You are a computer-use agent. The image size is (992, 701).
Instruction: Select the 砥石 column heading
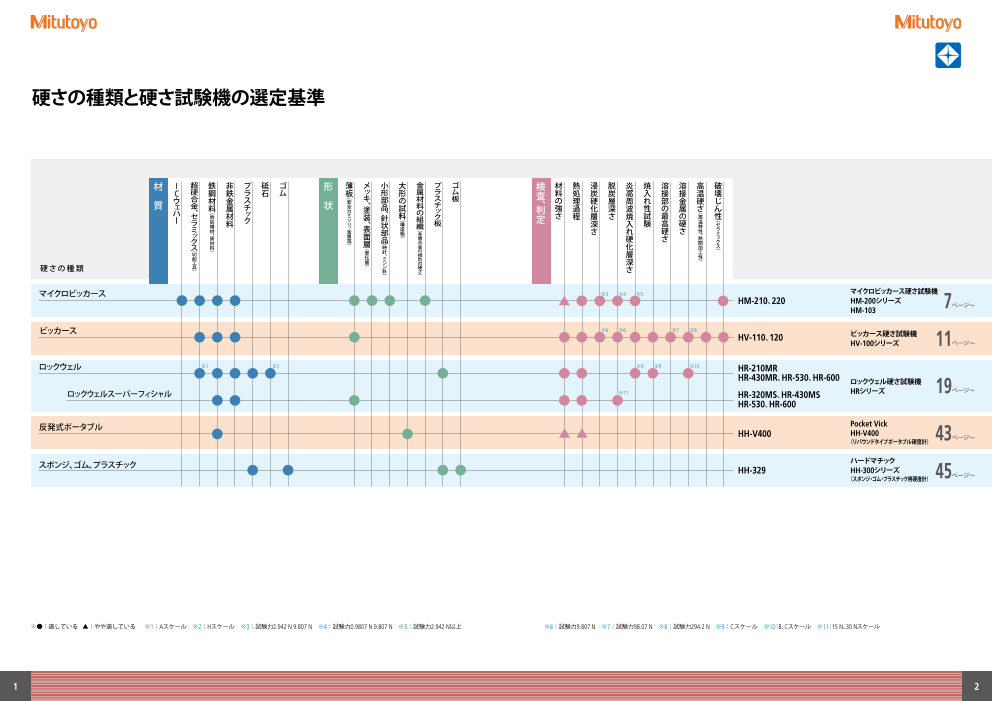265,190
